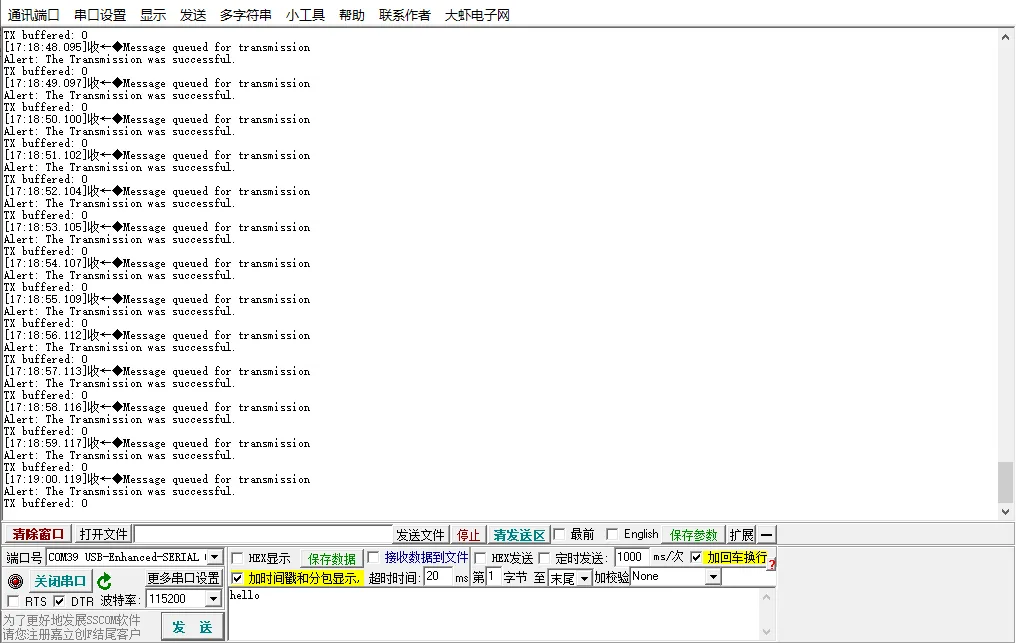Click the scroll up arrow of receive log

[x=1006, y=36]
